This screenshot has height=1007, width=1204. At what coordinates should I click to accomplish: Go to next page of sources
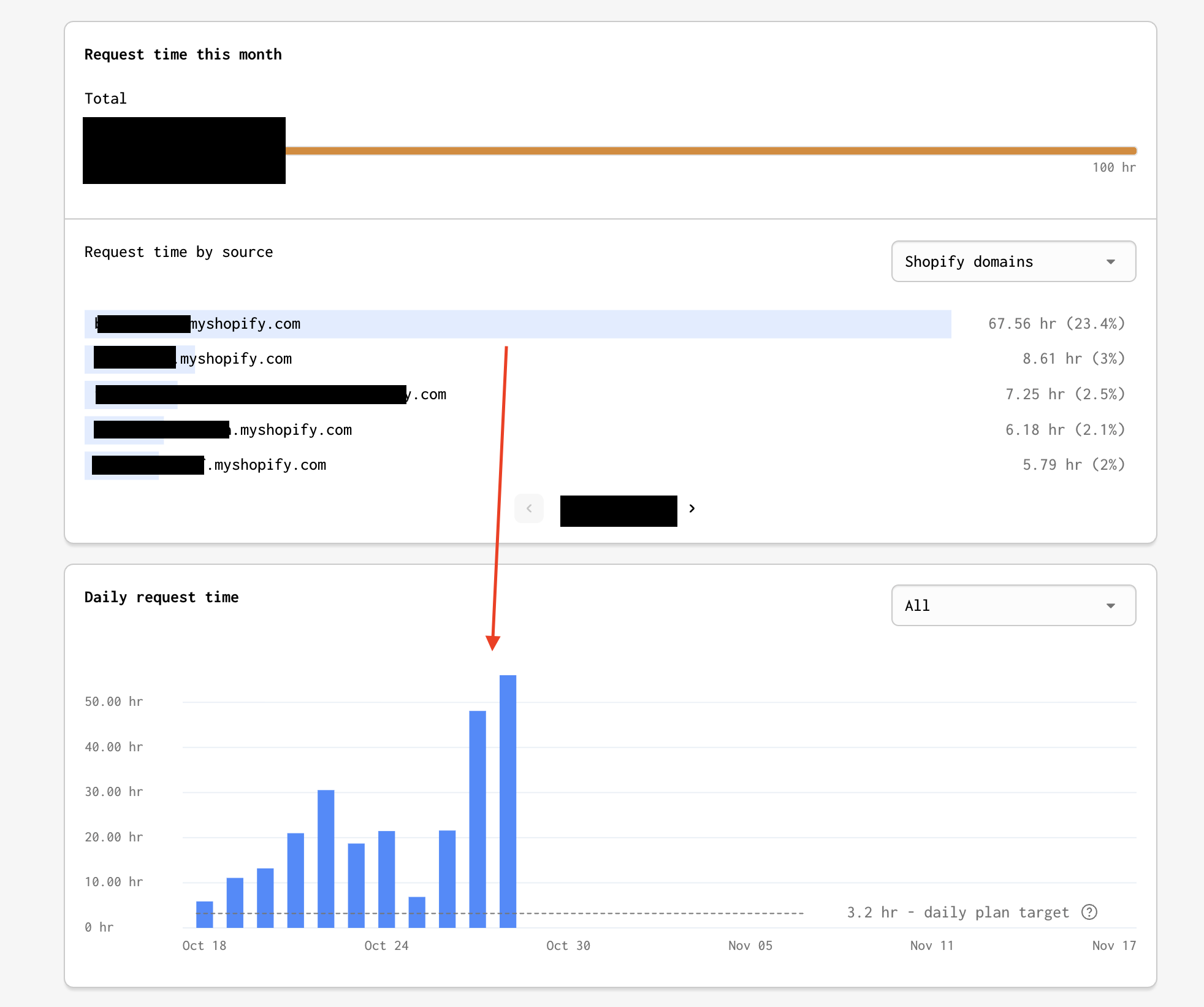coord(692,508)
